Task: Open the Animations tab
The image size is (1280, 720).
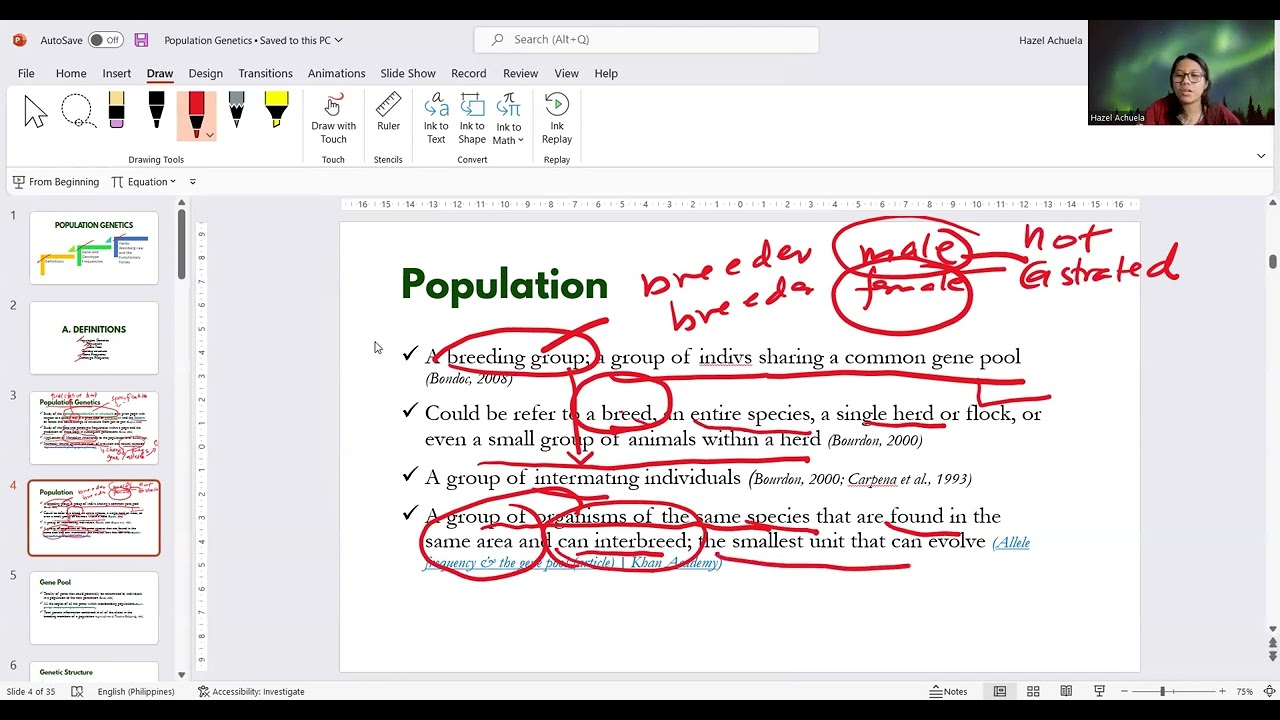Action: coord(336,73)
